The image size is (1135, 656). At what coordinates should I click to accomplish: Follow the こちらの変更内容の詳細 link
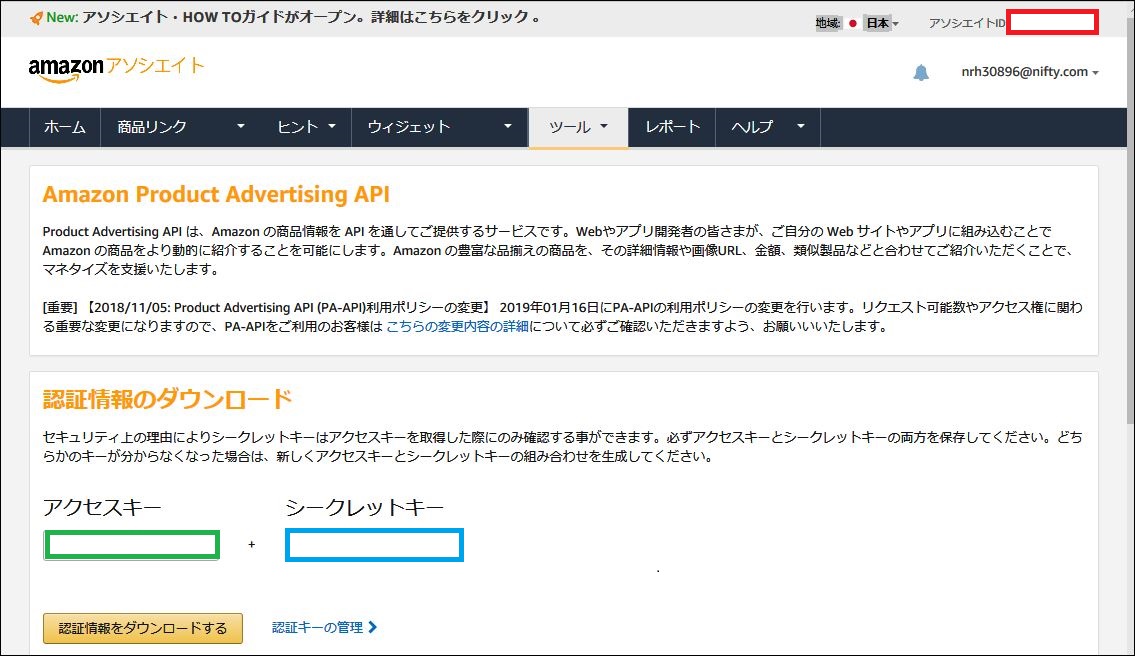click(457, 327)
